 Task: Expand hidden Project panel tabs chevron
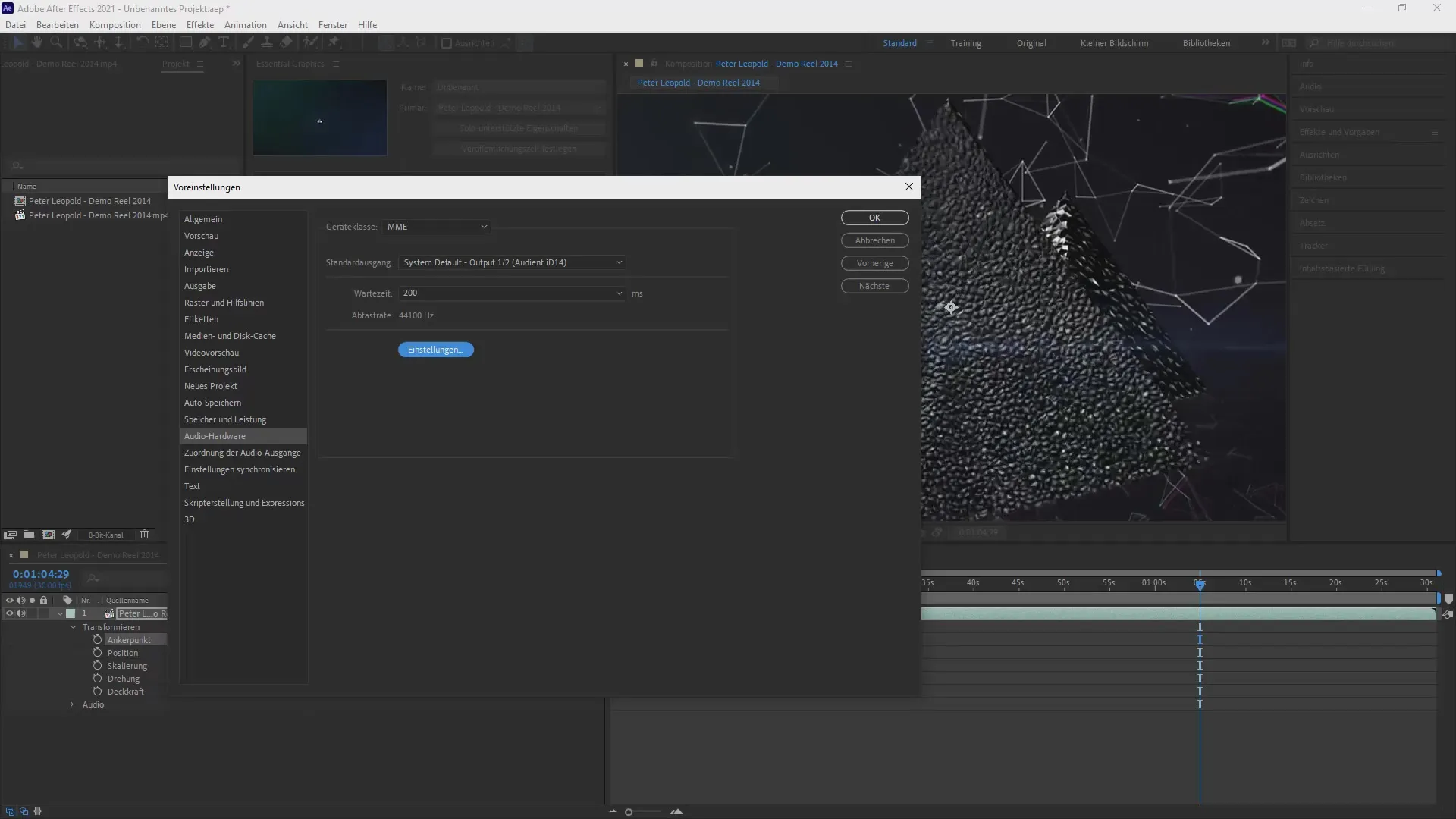tap(237, 64)
